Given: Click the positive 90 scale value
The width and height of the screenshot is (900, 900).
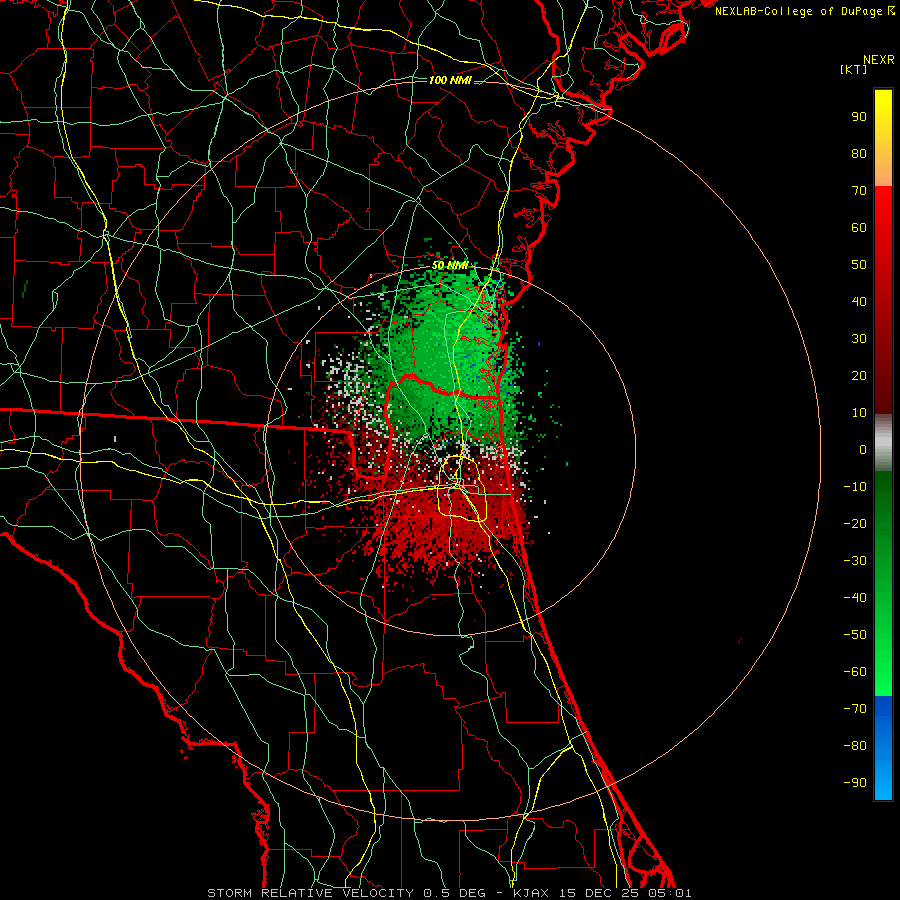Looking at the screenshot, I should pyautogui.click(x=859, y=117).
